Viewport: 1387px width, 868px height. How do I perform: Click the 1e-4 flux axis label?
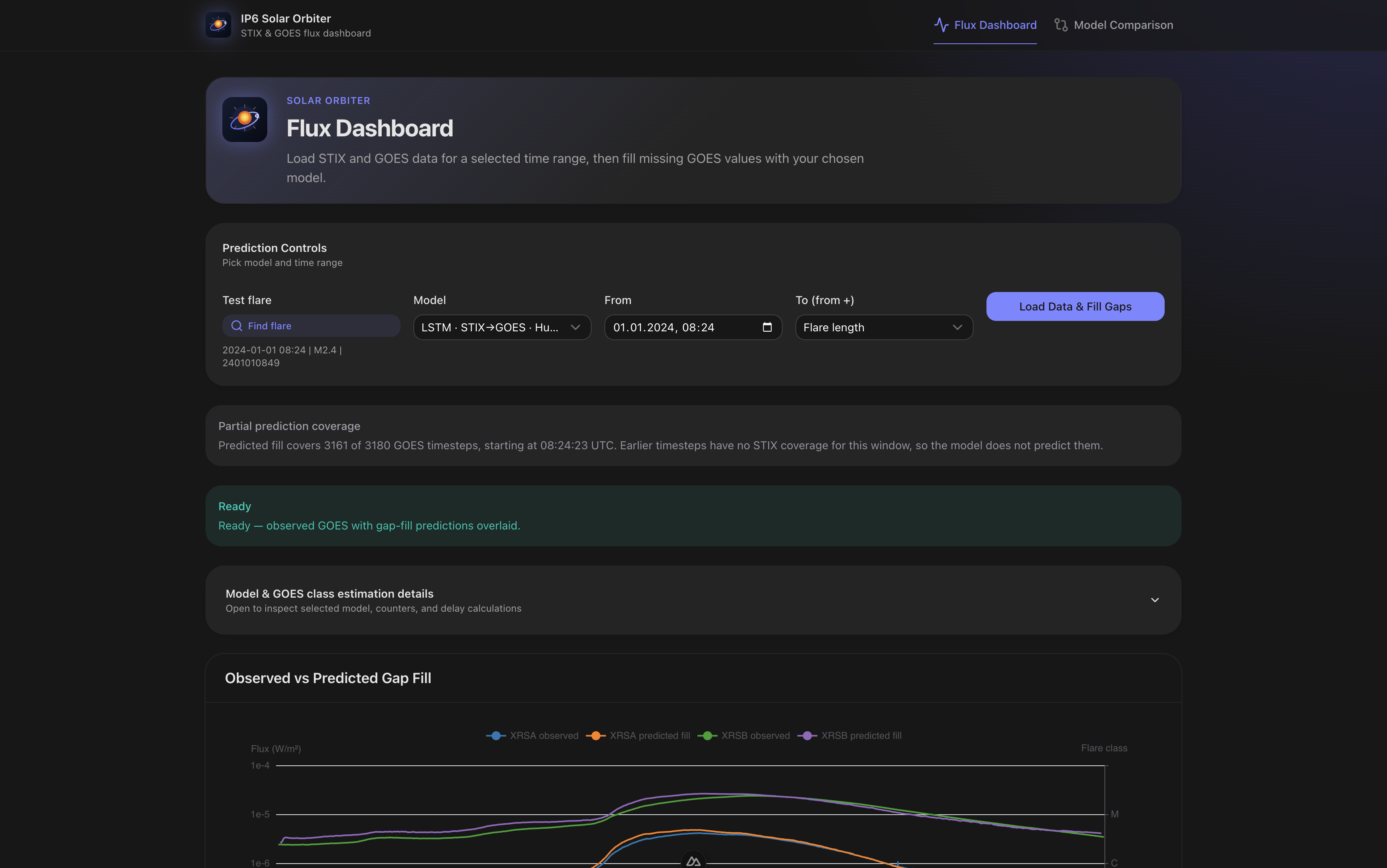pyautogui.click(x=260, y=765)
